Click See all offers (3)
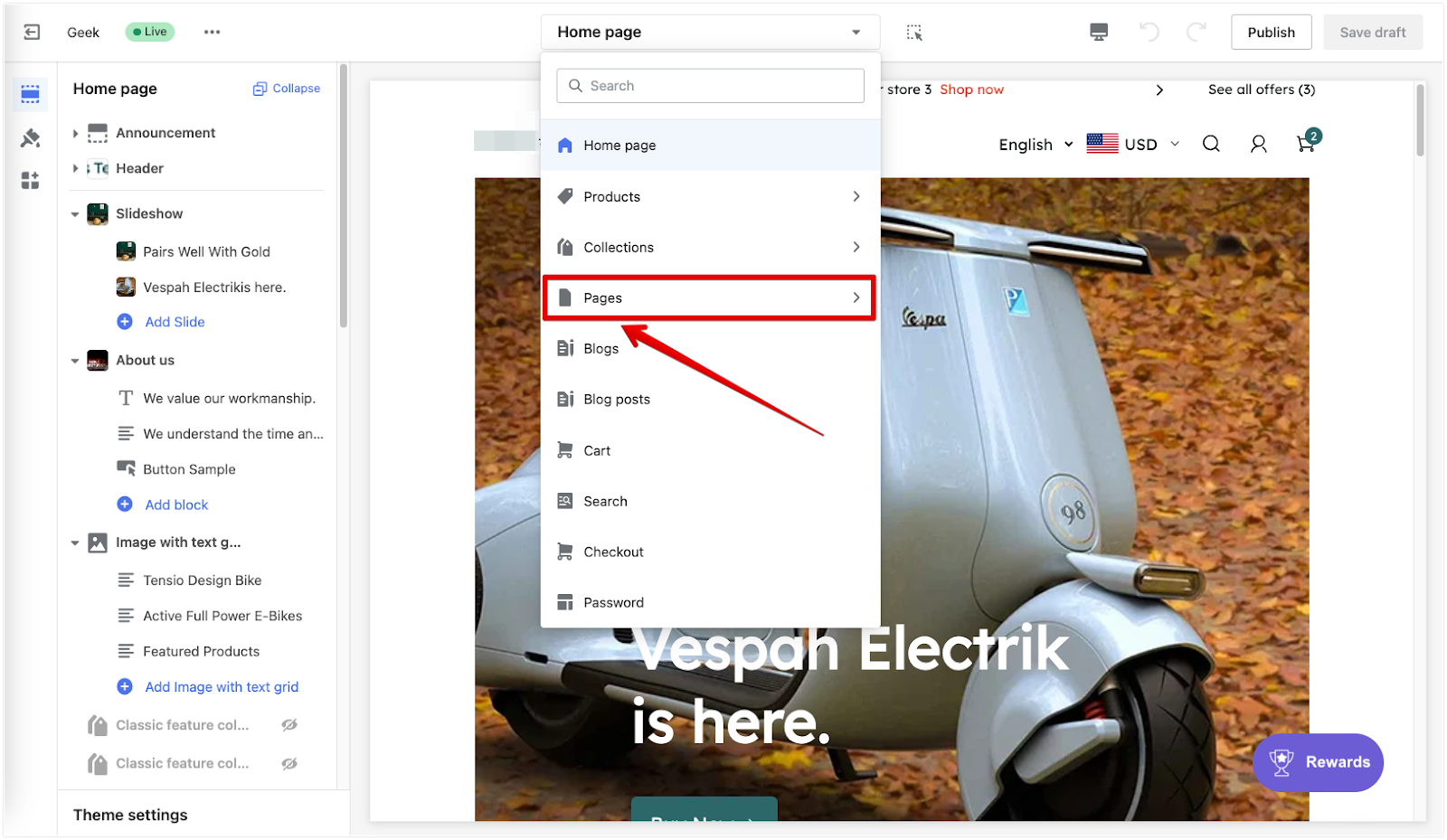Image resolution: width=1447 pixels, height=840 pixels. (1262, 90)
